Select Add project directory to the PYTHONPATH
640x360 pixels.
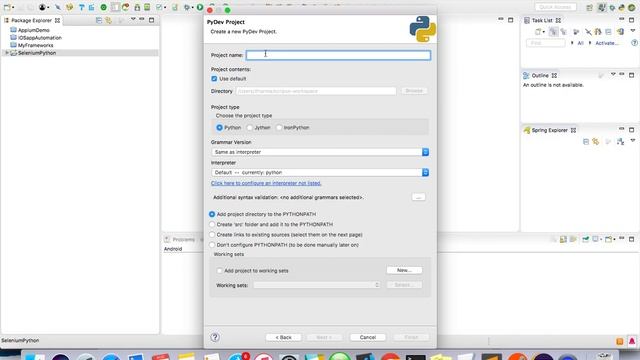[212, 214]
